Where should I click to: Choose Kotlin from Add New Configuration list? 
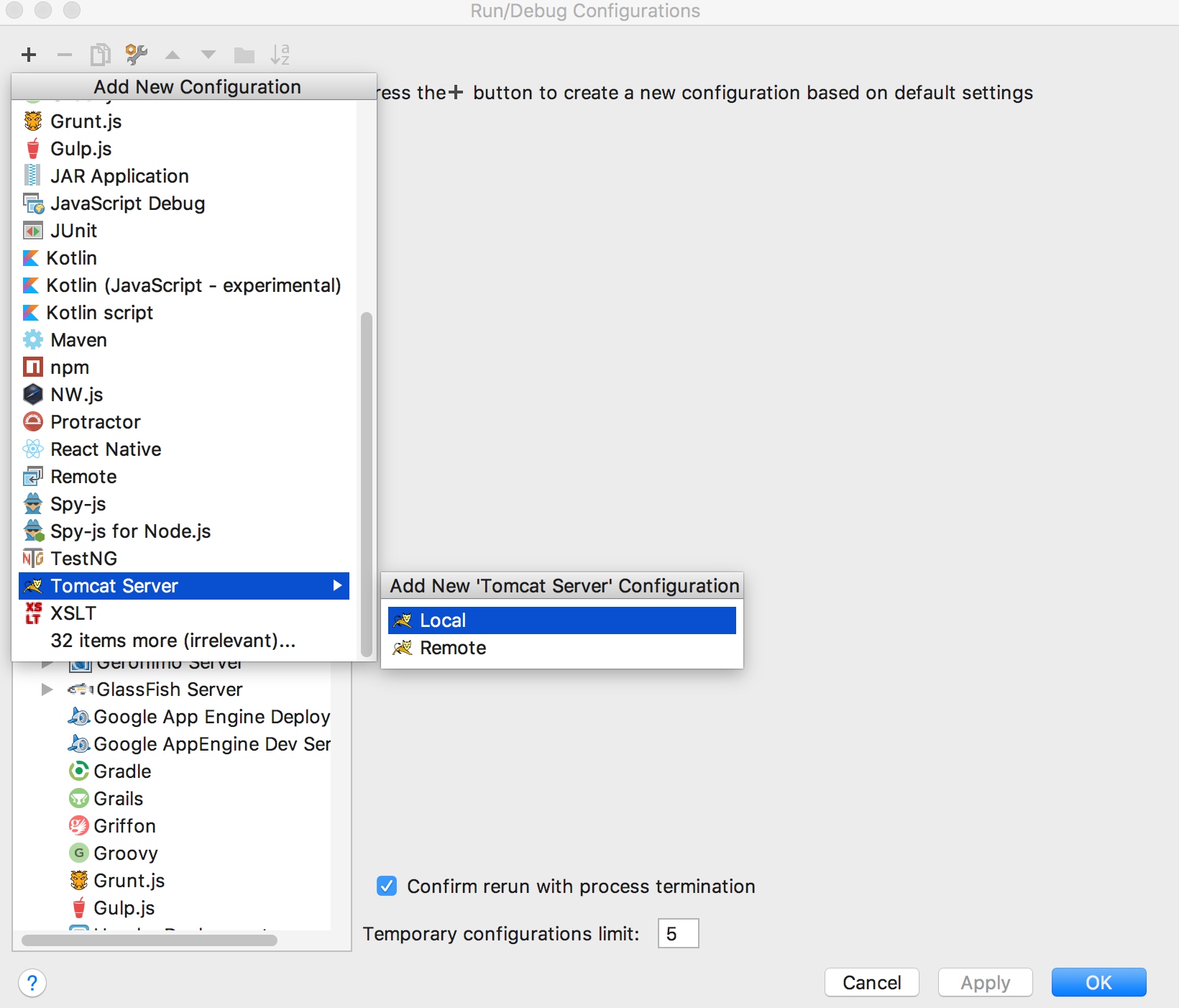[x=184, y=258]
